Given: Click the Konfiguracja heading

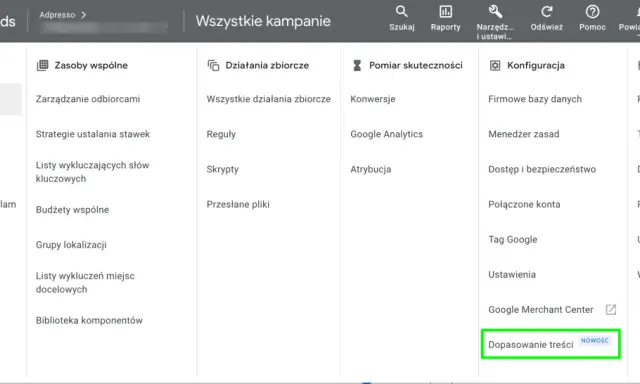Looking at the screenshot, I should tap(536, 65).
